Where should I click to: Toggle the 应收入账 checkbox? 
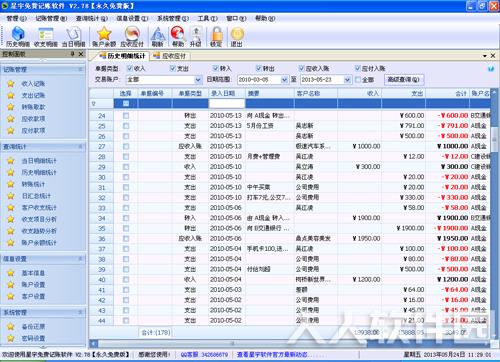[301, 68]
